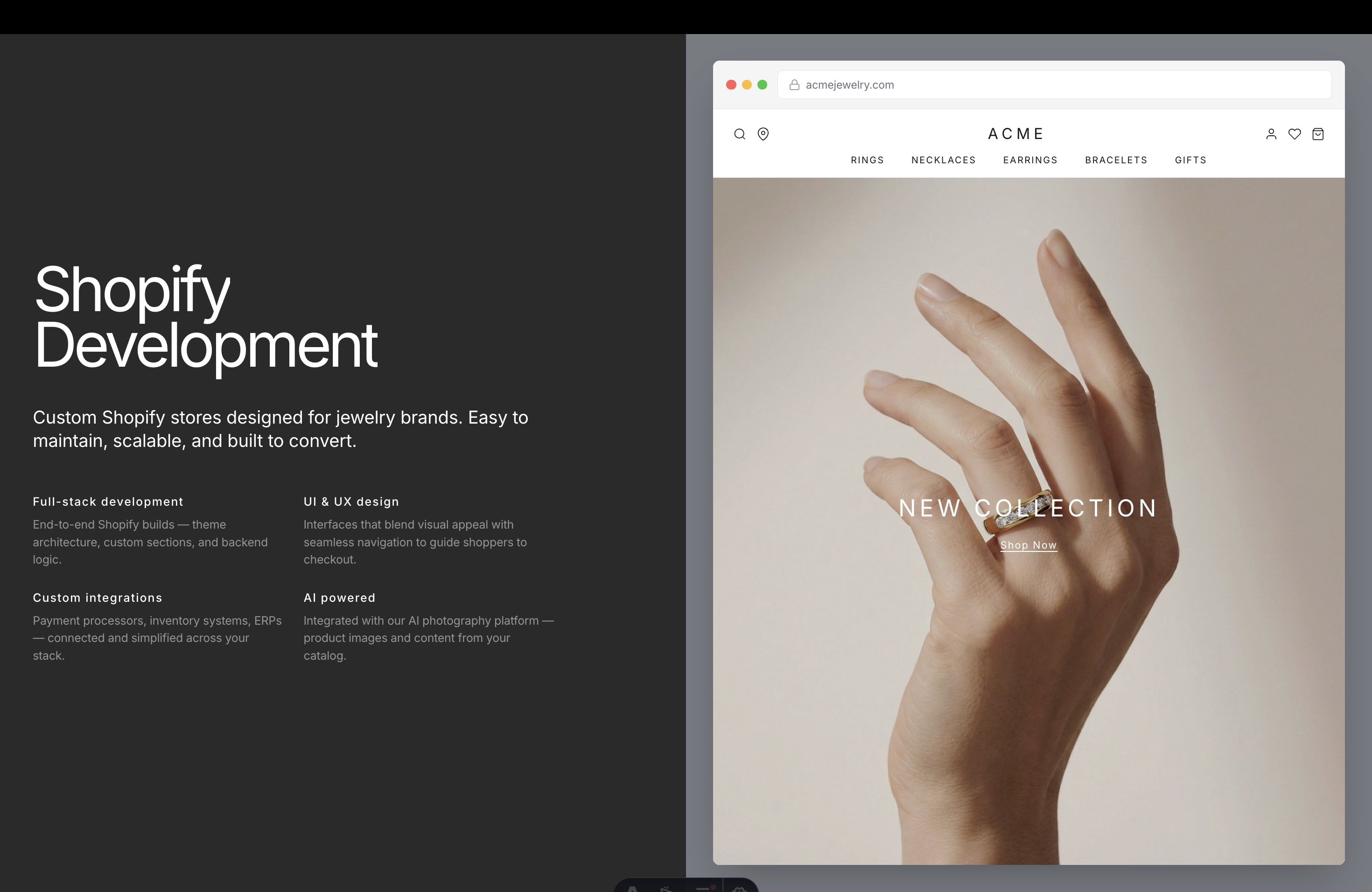
Task: Click the padlock icon in the address bar
Action: [794, 85]
